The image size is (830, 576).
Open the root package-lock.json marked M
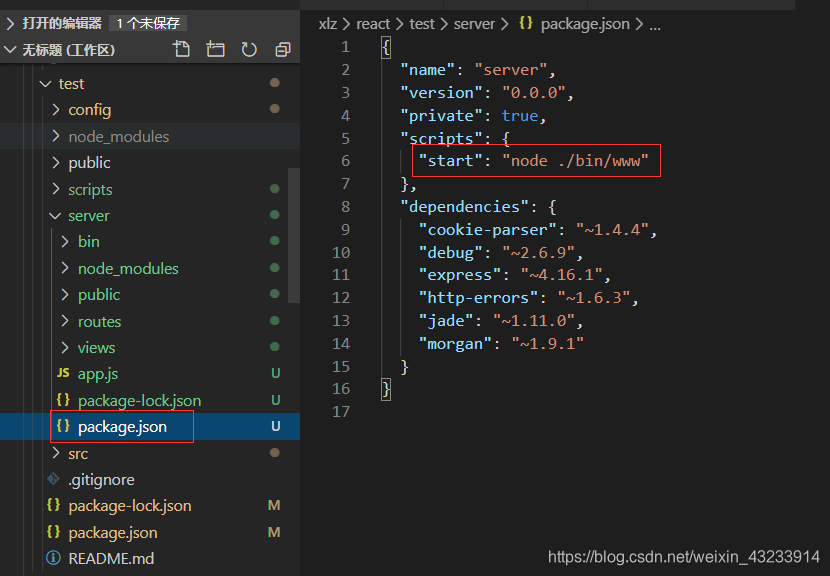(x=130, y=506)
